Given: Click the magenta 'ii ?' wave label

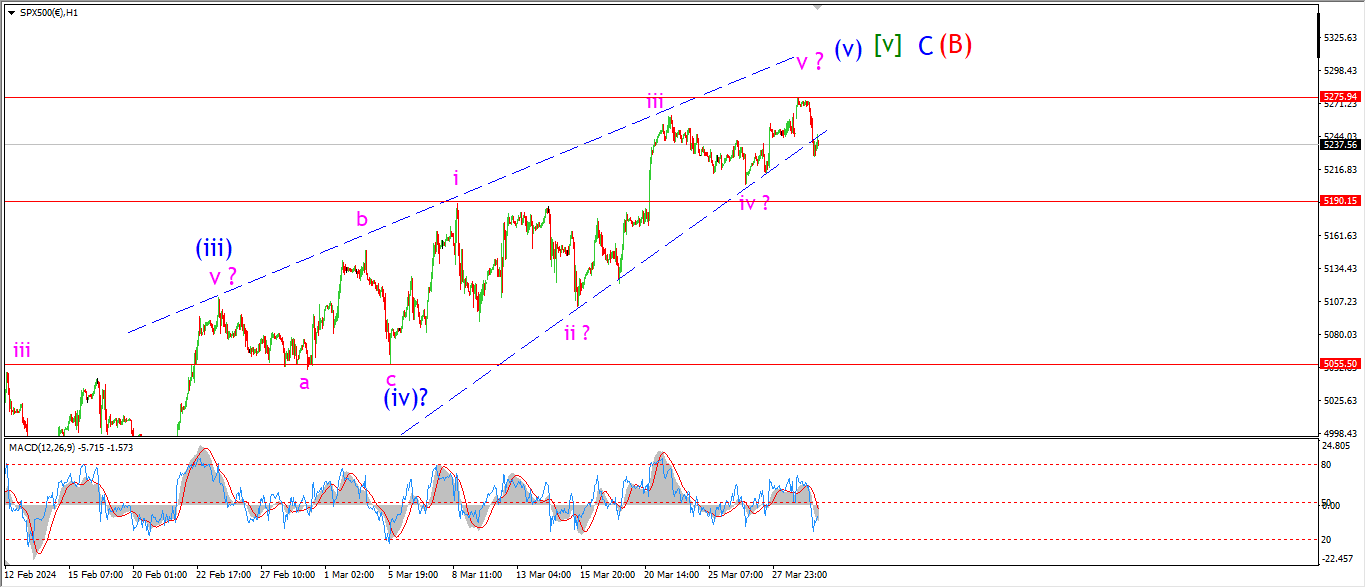Looking at the screenshot, I should click(576, 333).
